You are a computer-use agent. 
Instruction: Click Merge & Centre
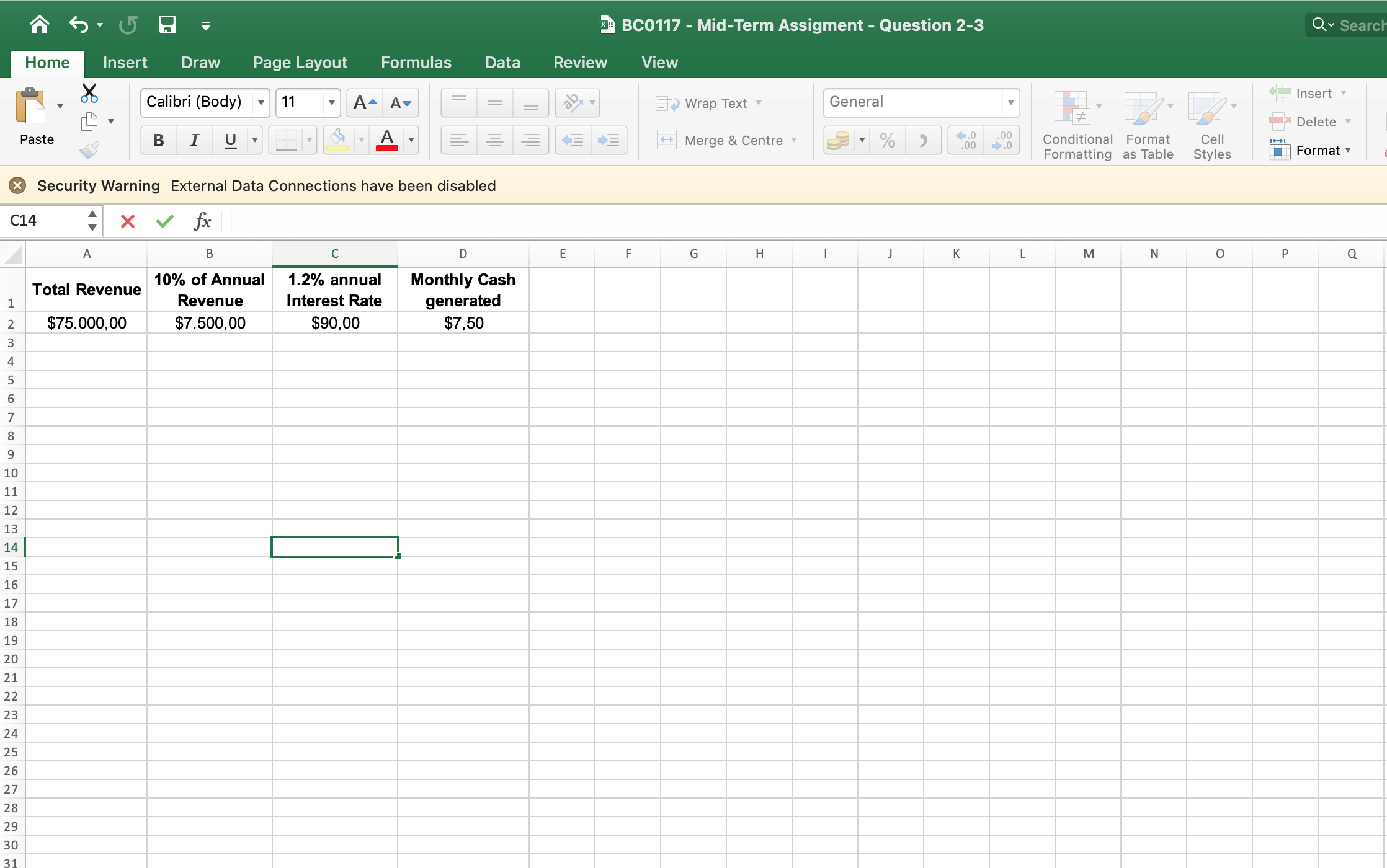(x=720, y=140)
